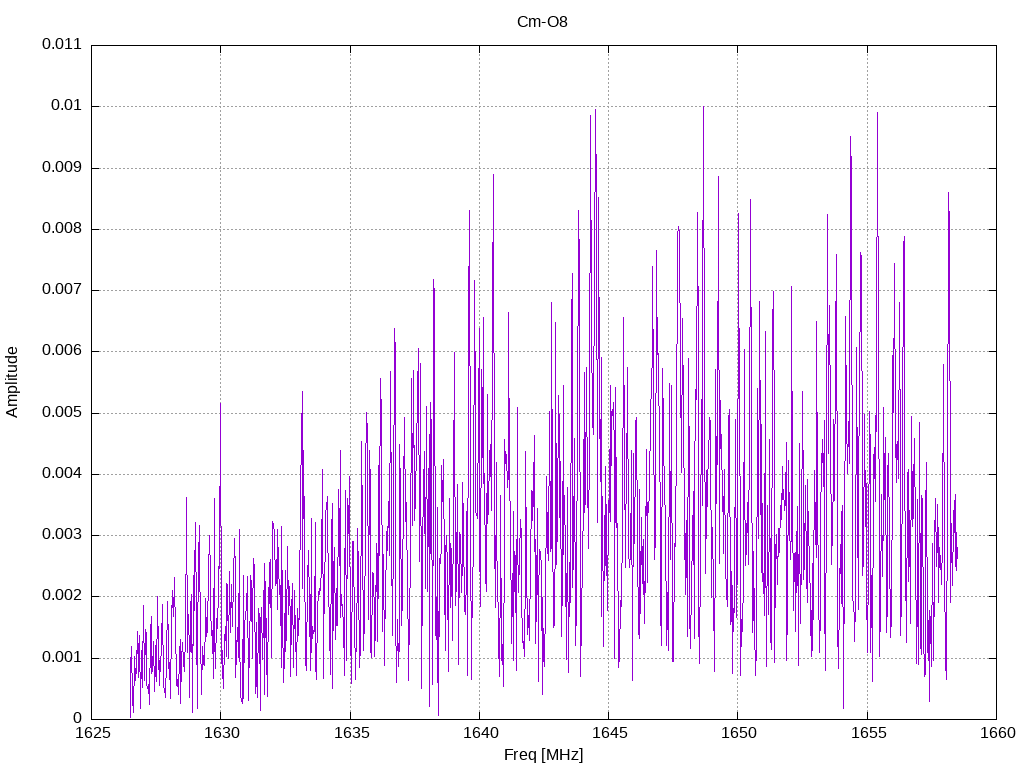Click the 0.002 y-axis tick label
Viewport: 1024px width, 768px height.
pos(62,595)
